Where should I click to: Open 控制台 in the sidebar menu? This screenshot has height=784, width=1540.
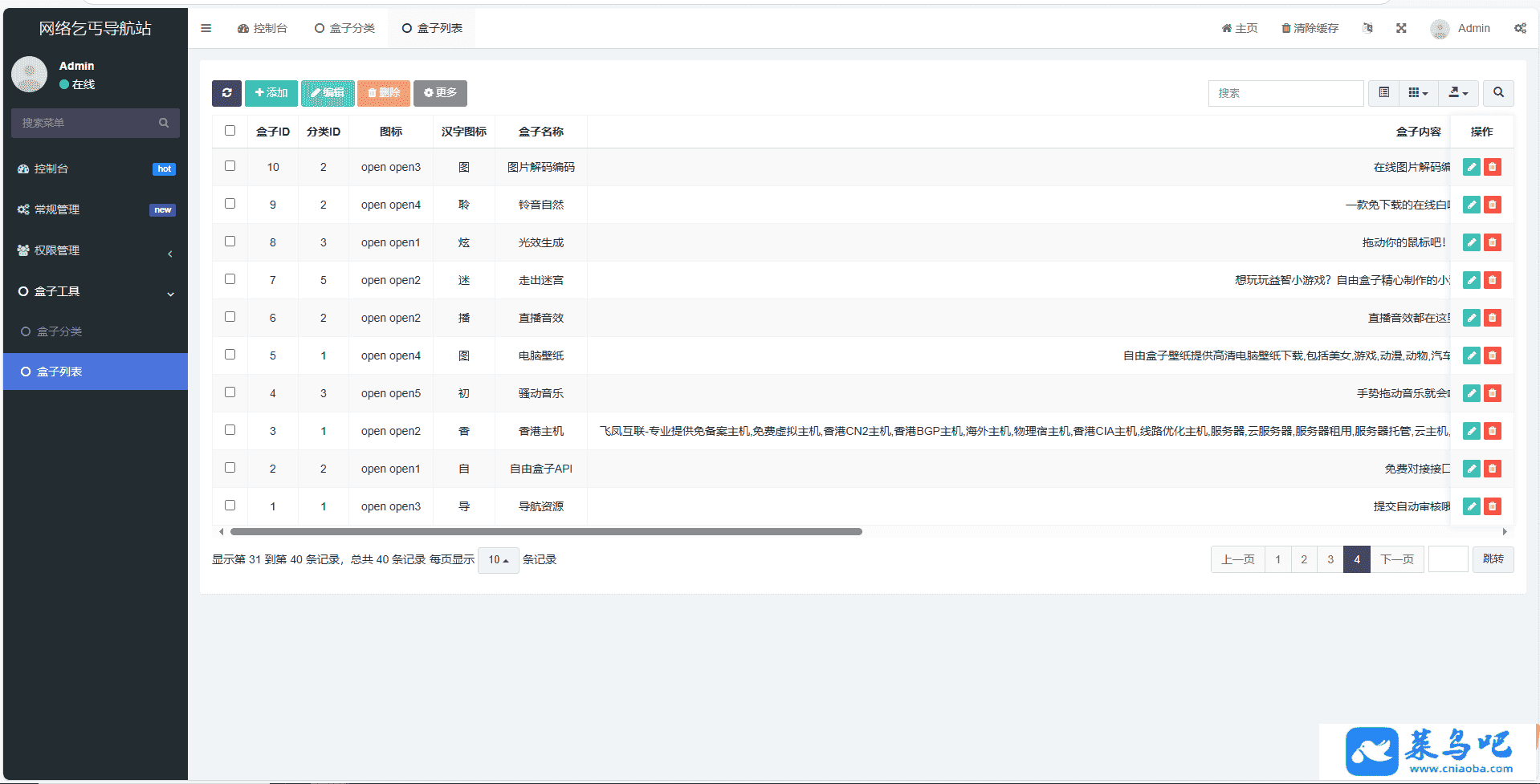(x=51, y=169)
